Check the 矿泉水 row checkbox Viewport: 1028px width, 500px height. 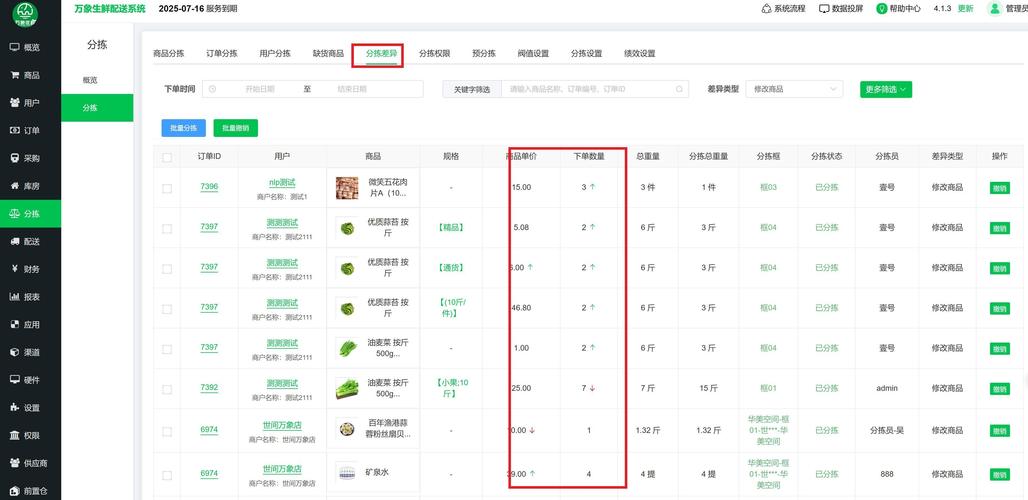click(167, 474)
